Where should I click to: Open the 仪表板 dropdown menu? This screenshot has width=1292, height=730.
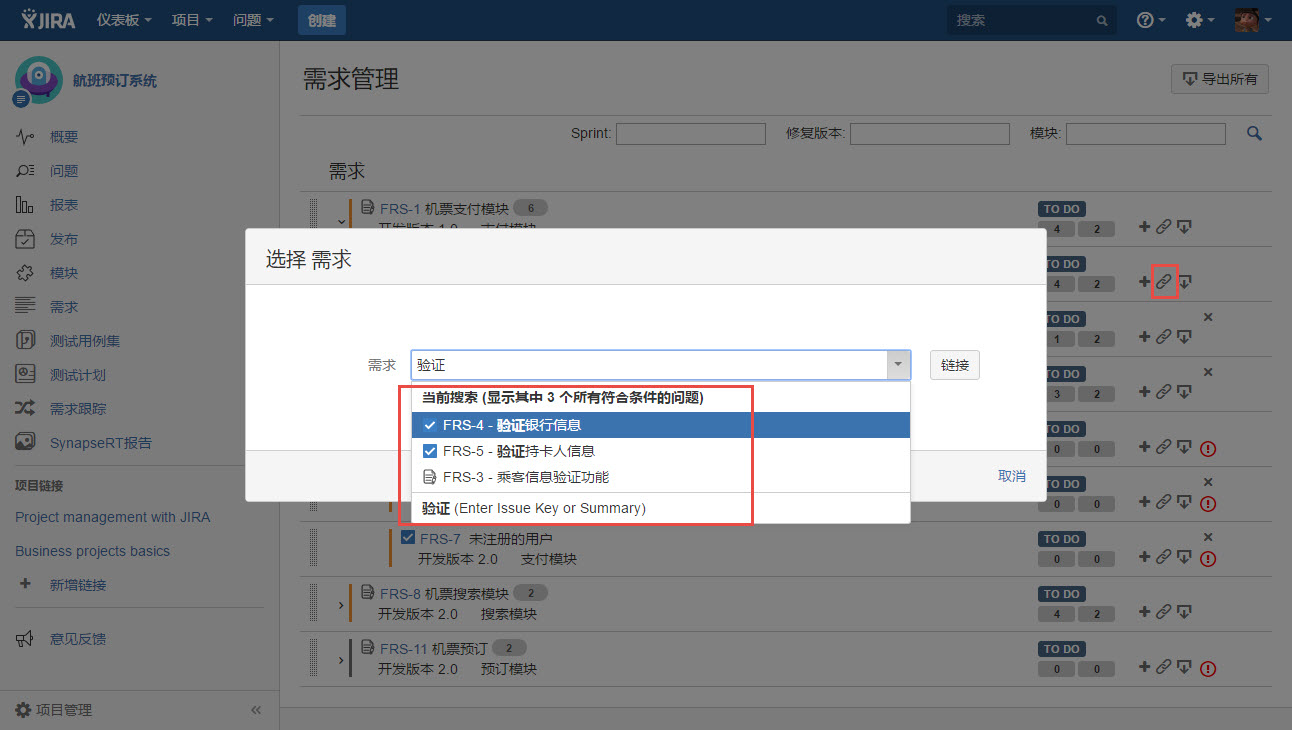click(125, 20)
